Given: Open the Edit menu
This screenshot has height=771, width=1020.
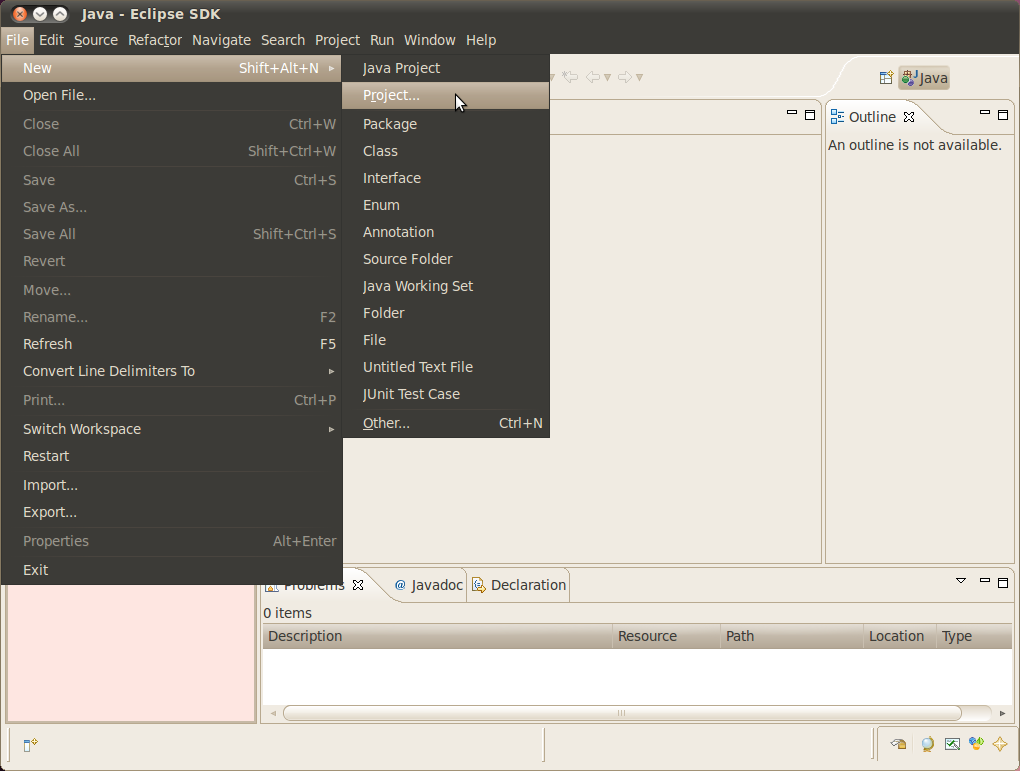Looking at the screenshot, I should point(51,40).
